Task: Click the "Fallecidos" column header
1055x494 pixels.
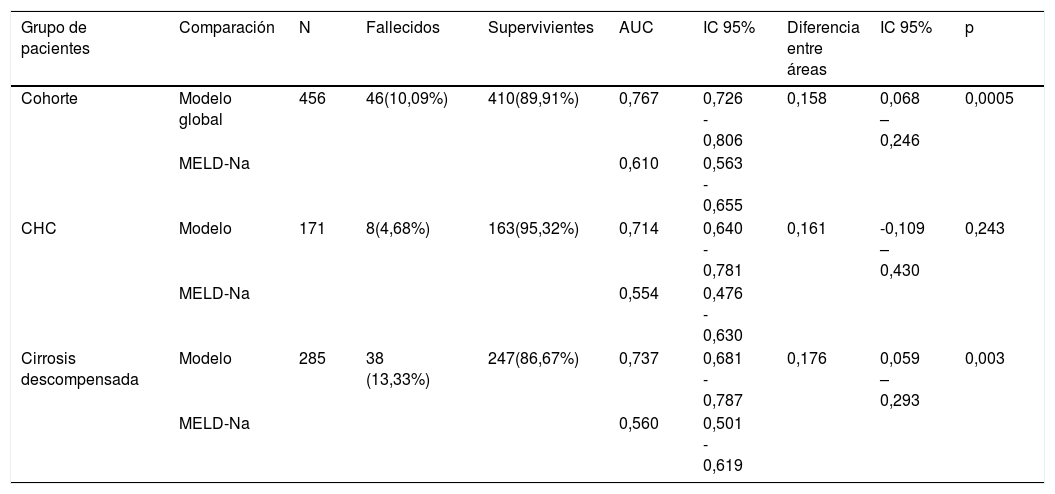Action: (x=402, y=29)
